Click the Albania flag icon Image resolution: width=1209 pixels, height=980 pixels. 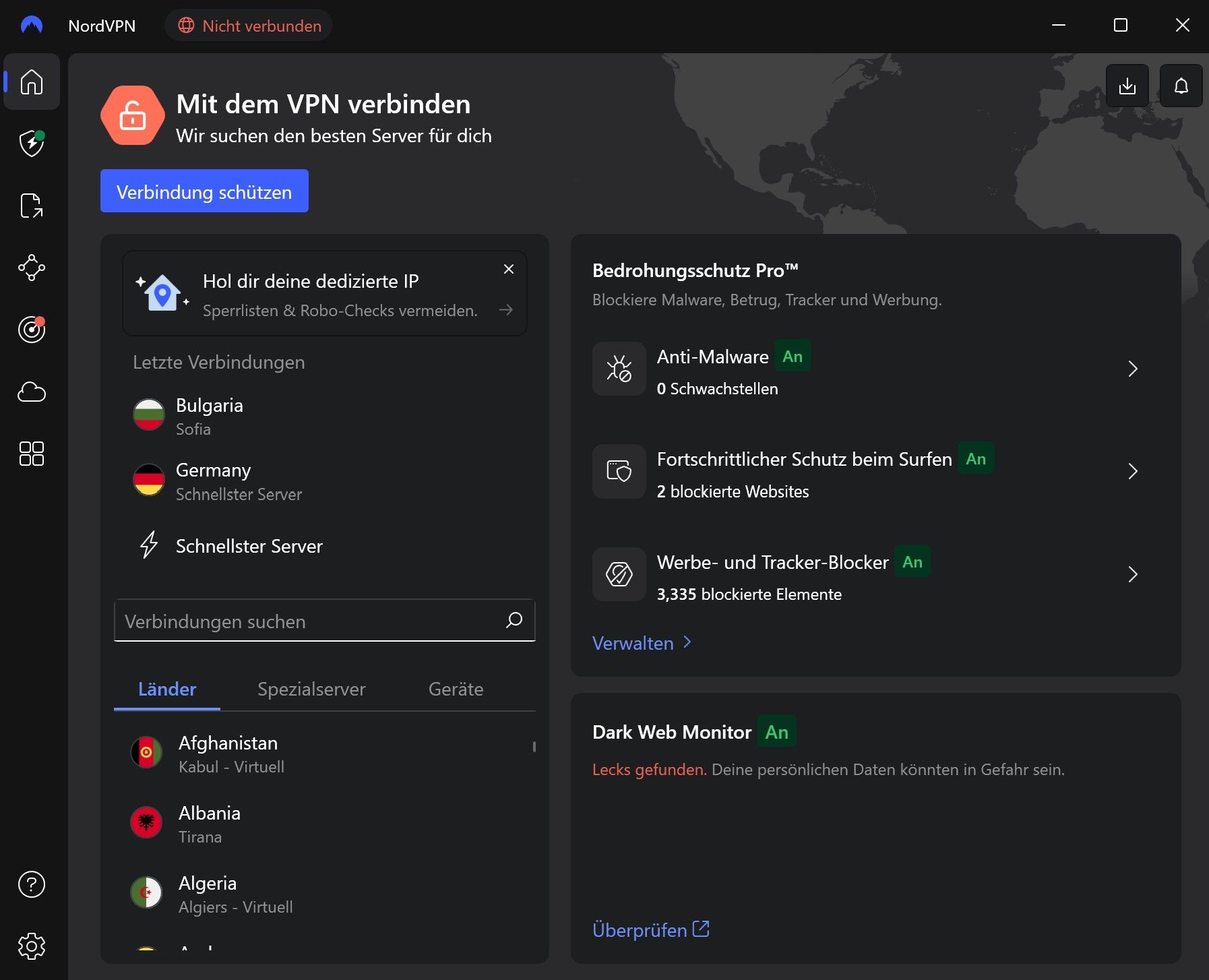146,822
